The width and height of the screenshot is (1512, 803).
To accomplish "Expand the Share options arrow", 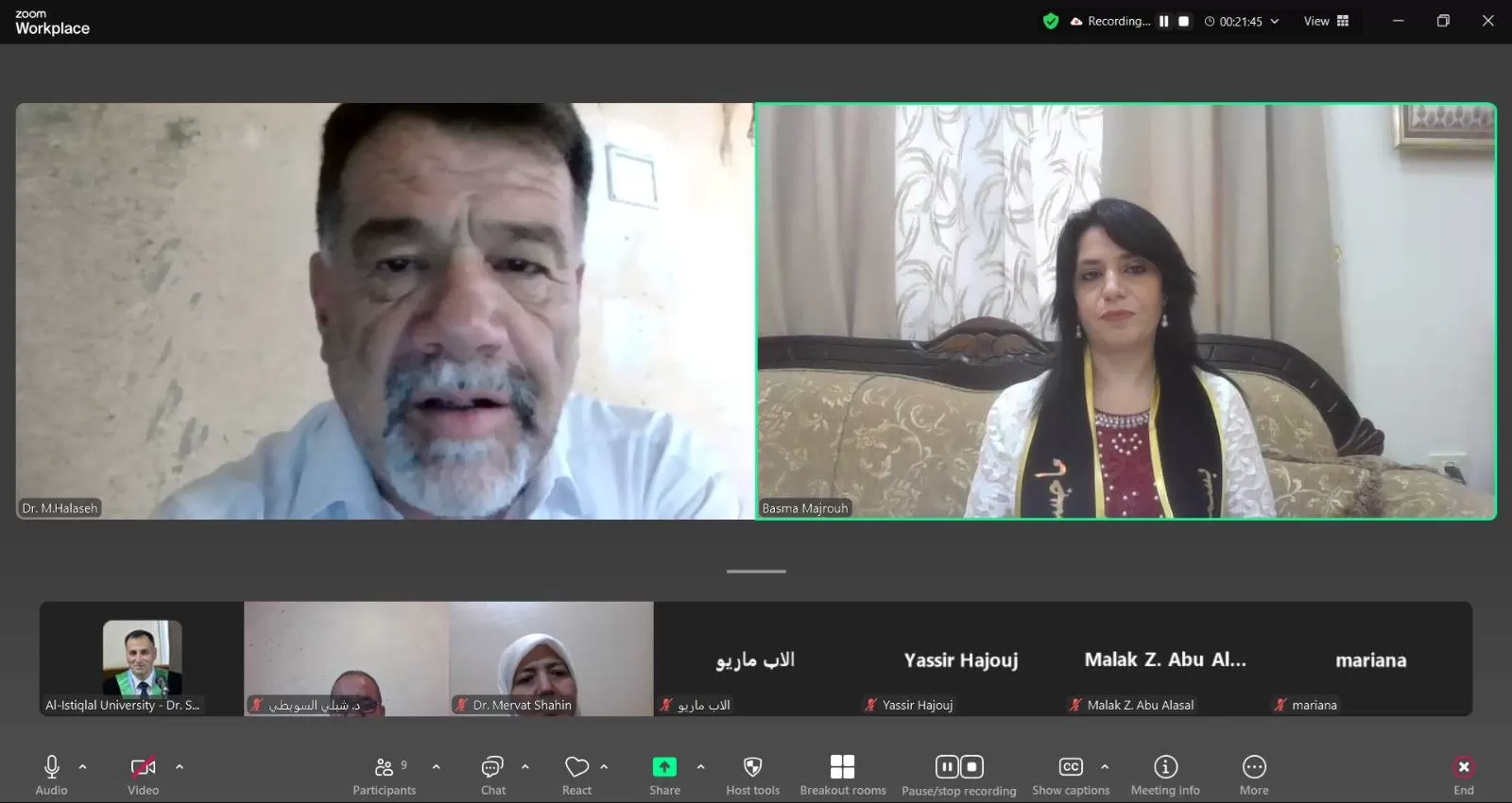I will tap(700, 767).
